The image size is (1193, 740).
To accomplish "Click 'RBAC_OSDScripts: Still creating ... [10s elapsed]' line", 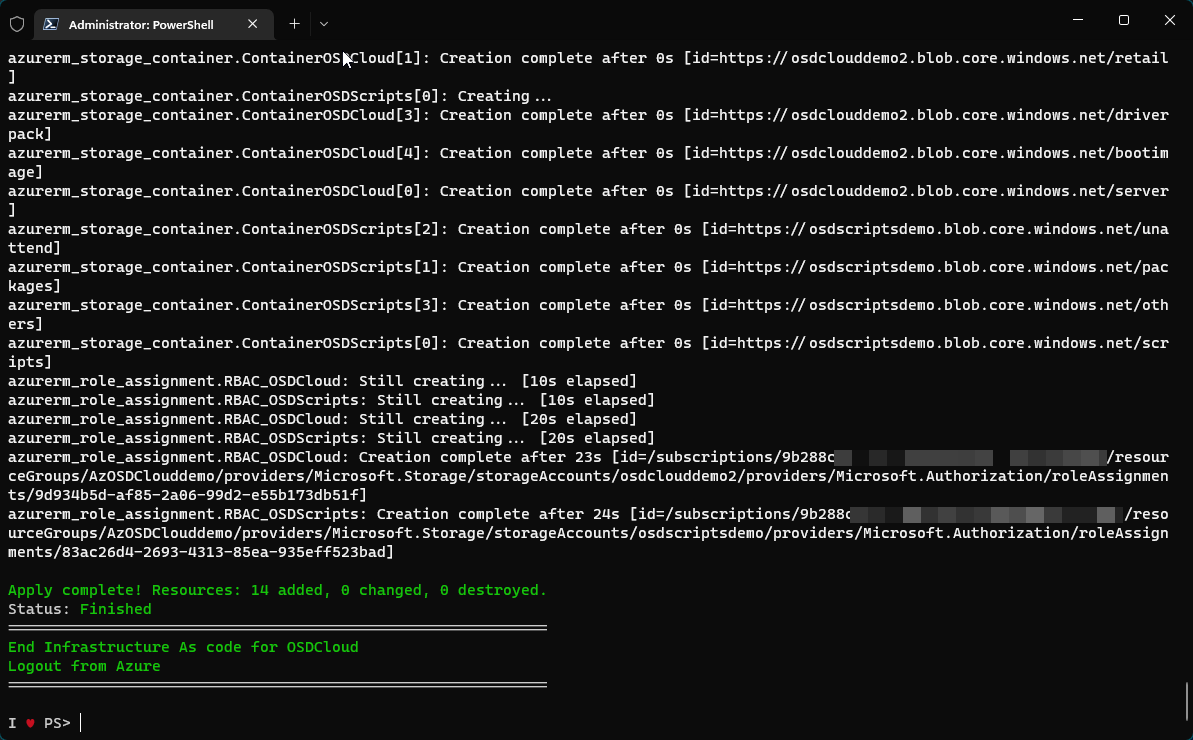I will coord(332,400).
